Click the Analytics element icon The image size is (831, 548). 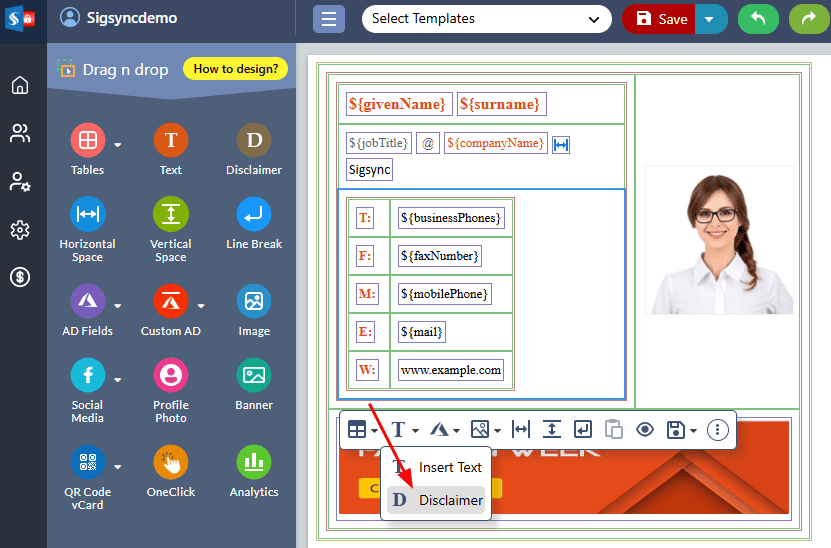[254, 463]
